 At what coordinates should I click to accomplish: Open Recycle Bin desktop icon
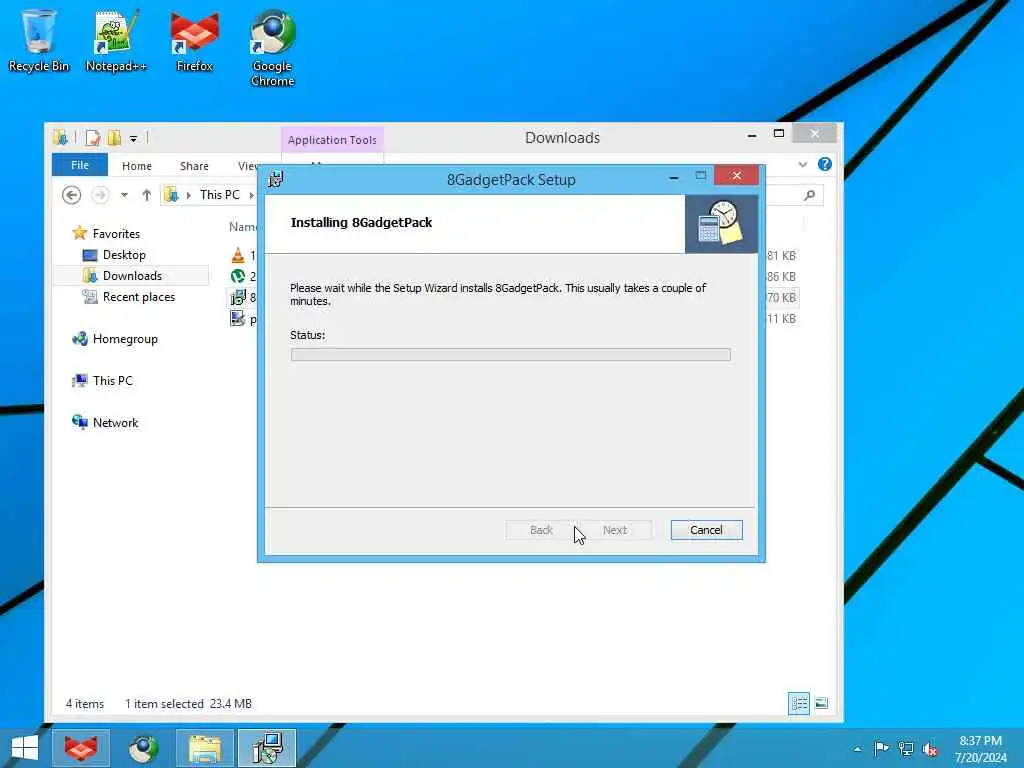click(39, 41)
